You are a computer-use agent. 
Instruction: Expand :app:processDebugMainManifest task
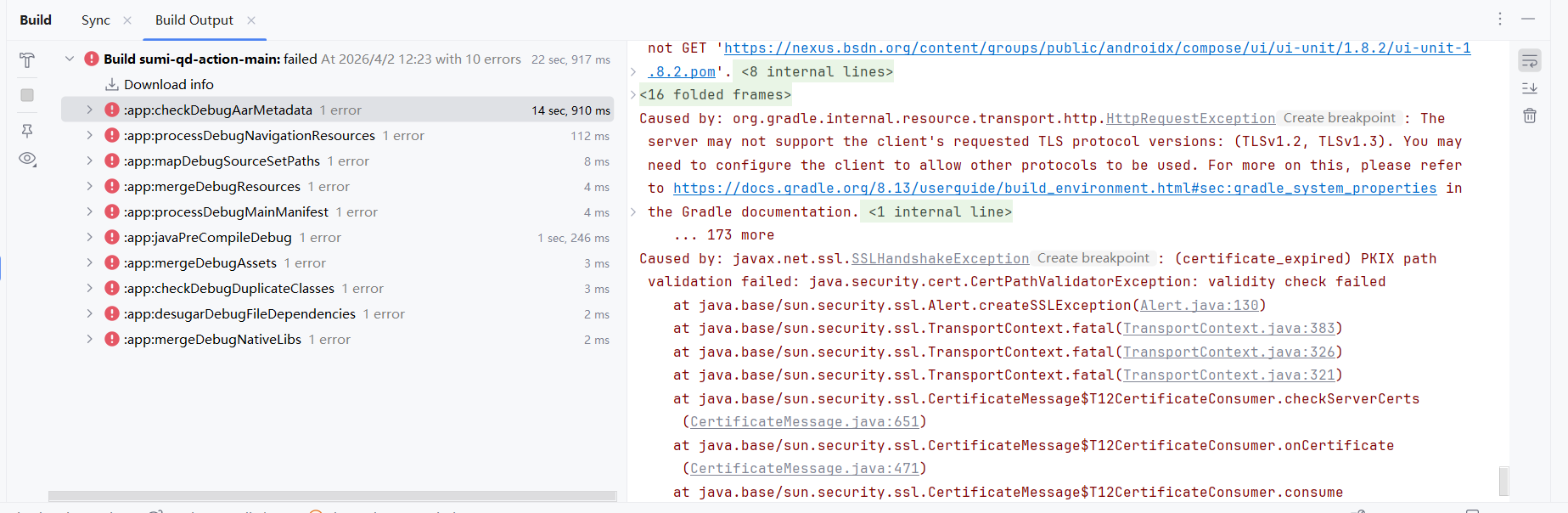pyautogui.click(x=89, y=211)
